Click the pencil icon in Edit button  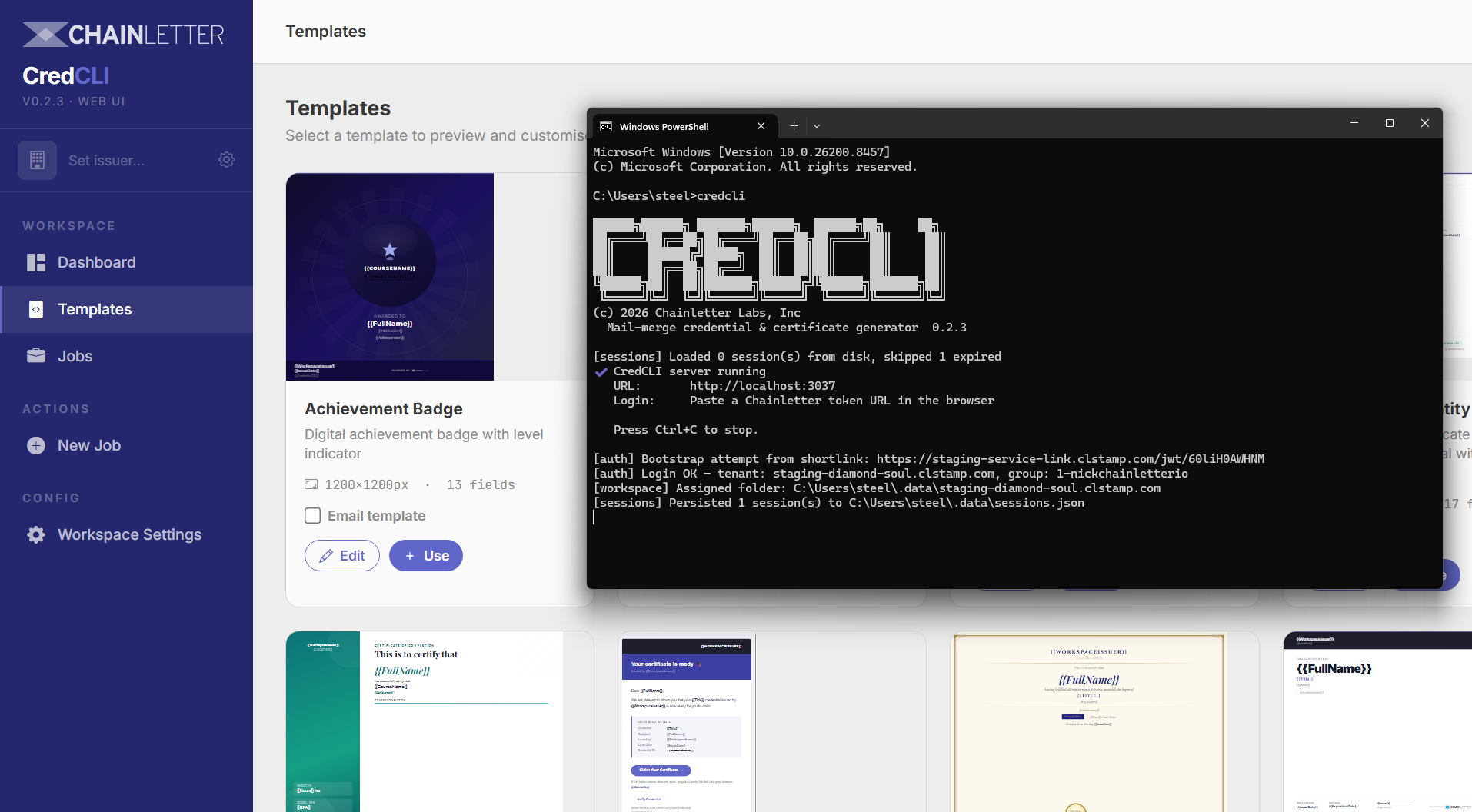(x=326, y=556)
